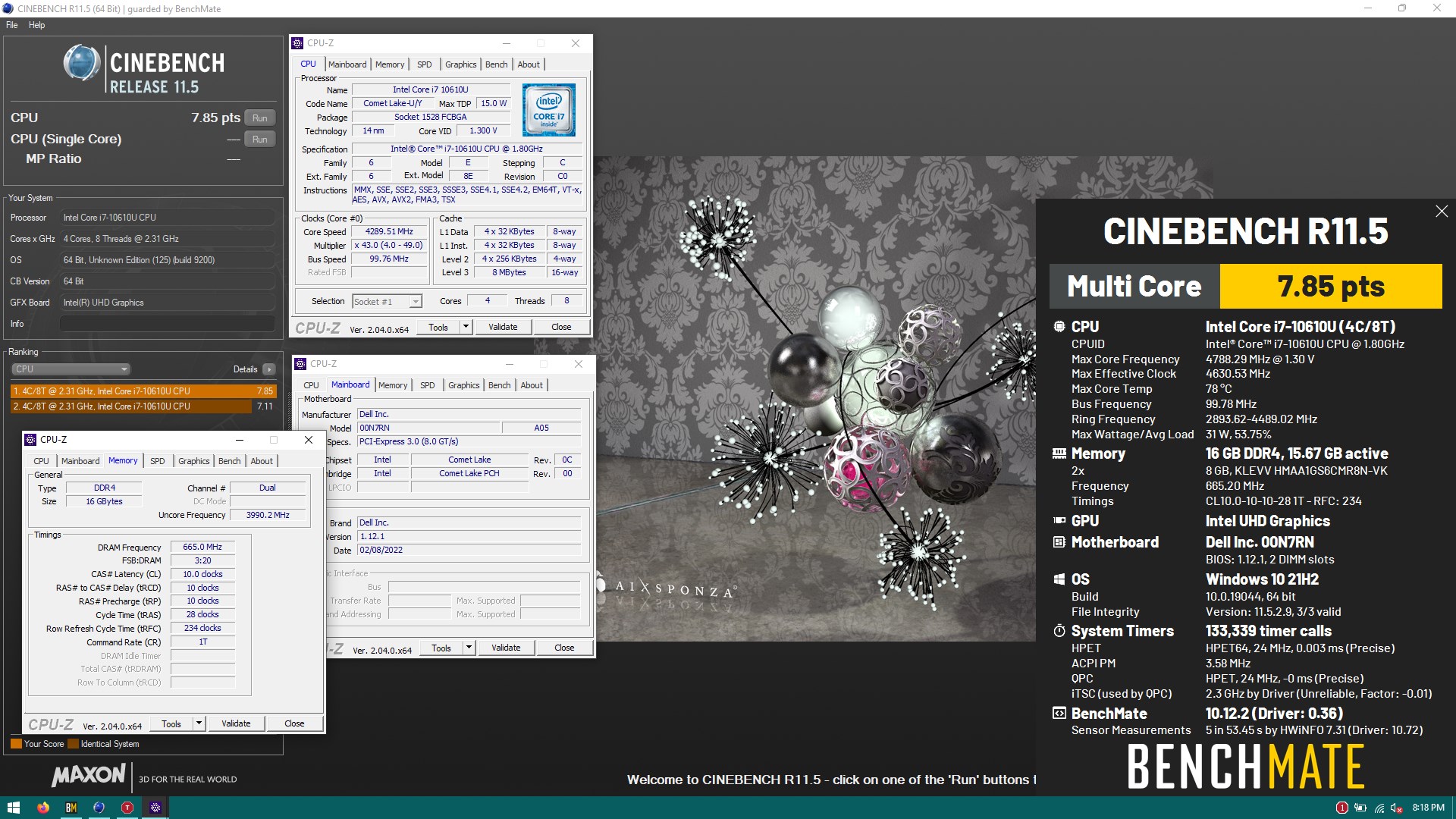Click the 7.85 pts Multi Core score

[x=1330, y=287]
